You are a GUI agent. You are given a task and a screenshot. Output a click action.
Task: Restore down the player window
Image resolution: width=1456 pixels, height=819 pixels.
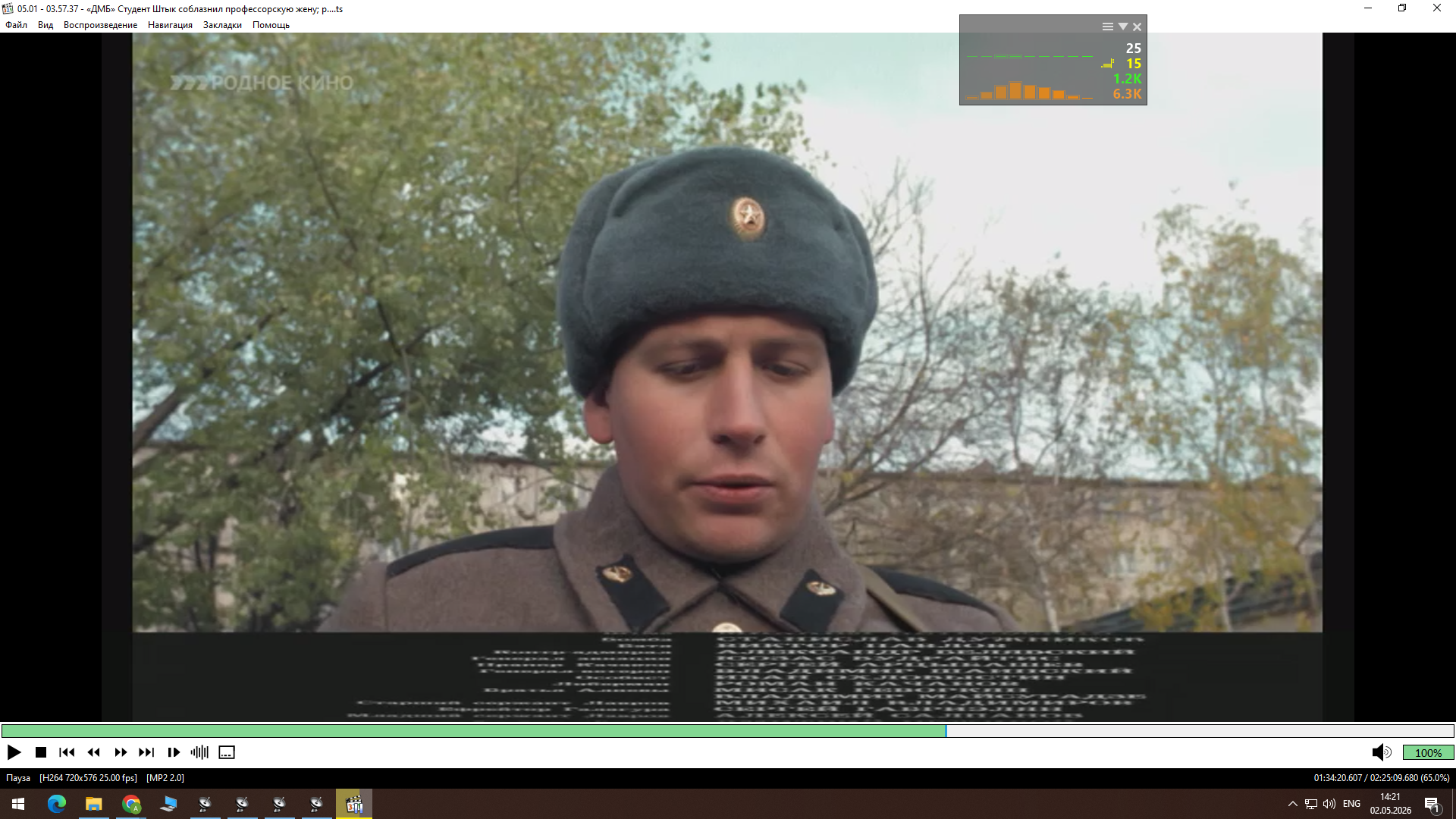tap(1402, 8)
